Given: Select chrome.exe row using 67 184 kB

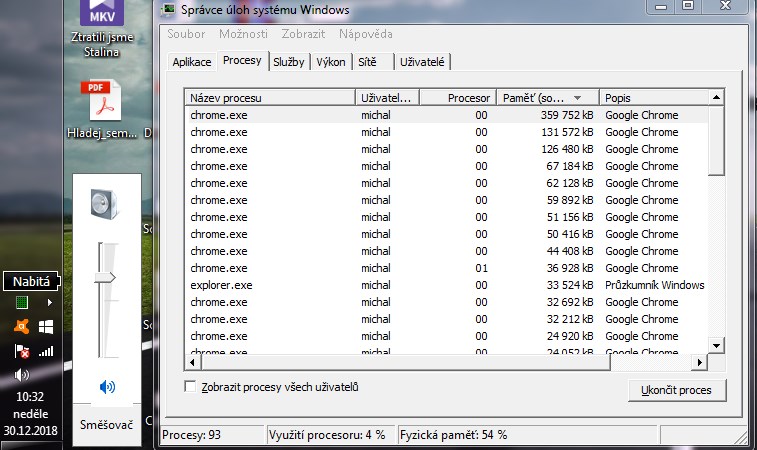Looking at the screenshot, I should (x=446, y=166).
